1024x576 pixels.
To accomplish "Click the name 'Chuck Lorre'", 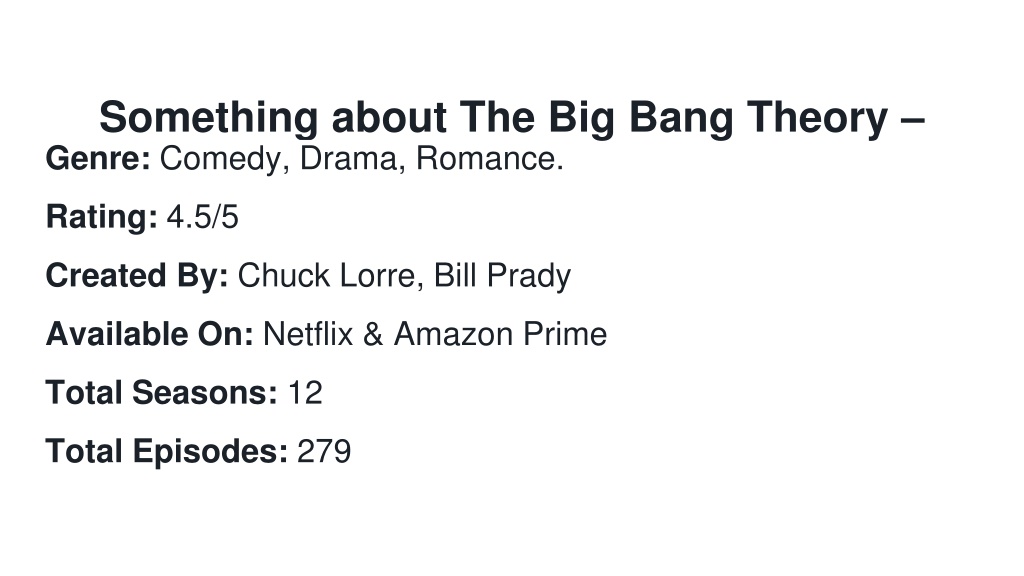I will 327,276.
